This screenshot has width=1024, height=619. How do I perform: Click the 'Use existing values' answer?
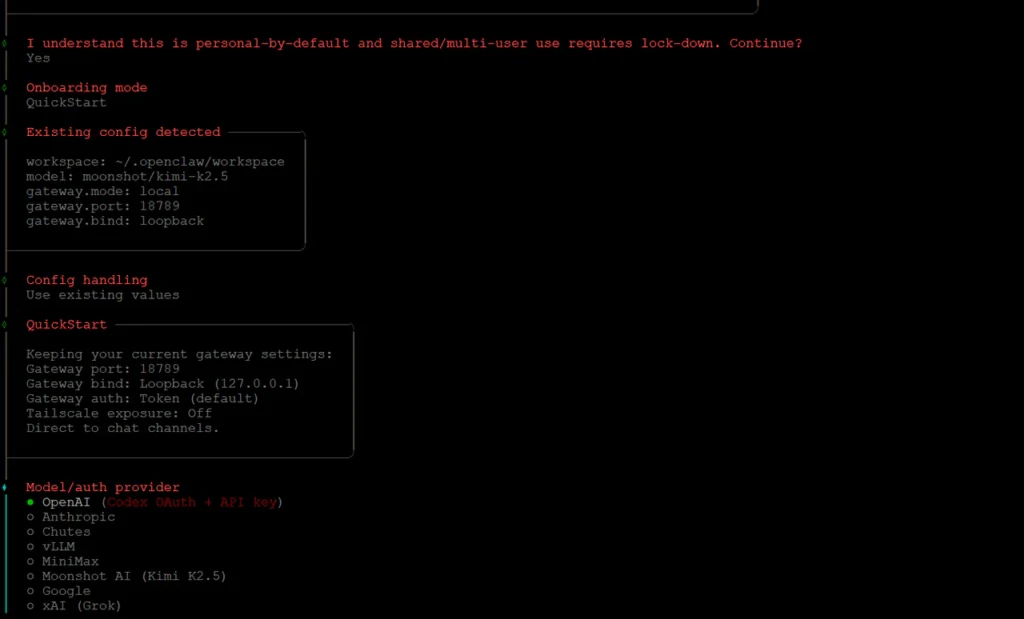103,295
